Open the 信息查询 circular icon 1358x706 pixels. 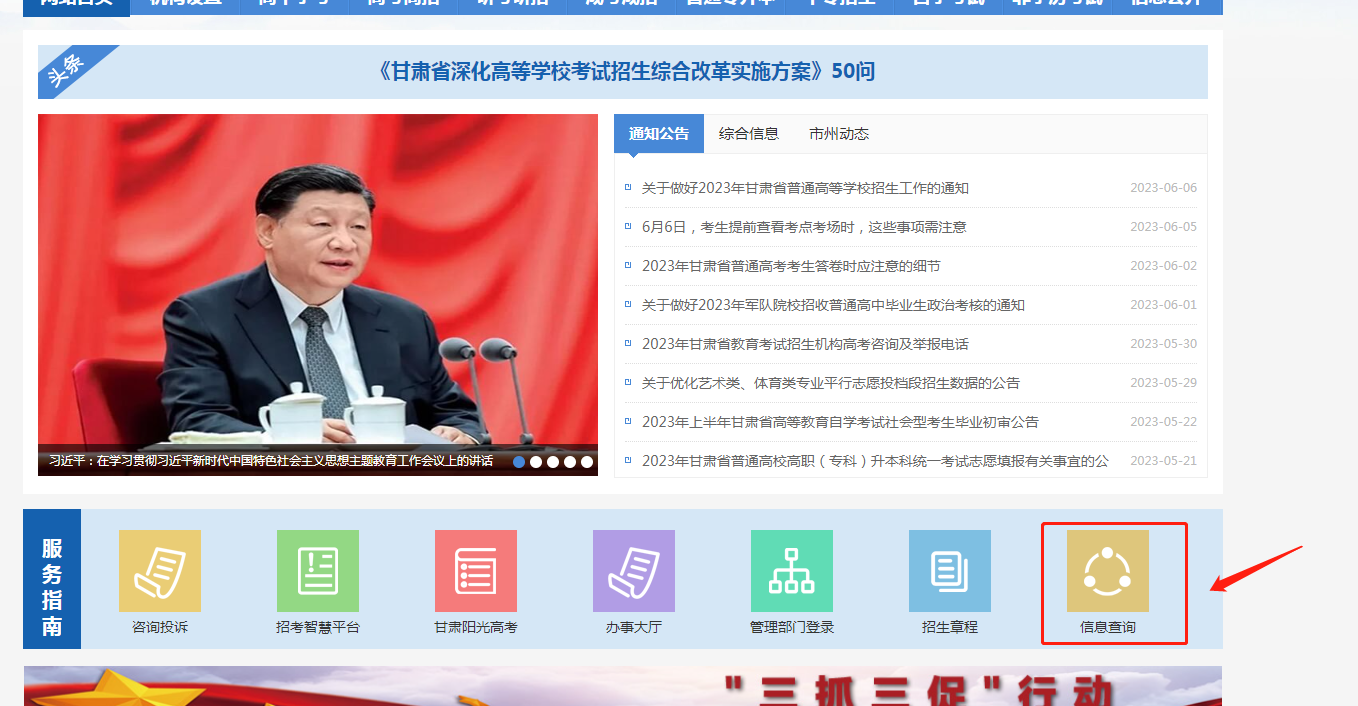click(x=1108, y=570)
